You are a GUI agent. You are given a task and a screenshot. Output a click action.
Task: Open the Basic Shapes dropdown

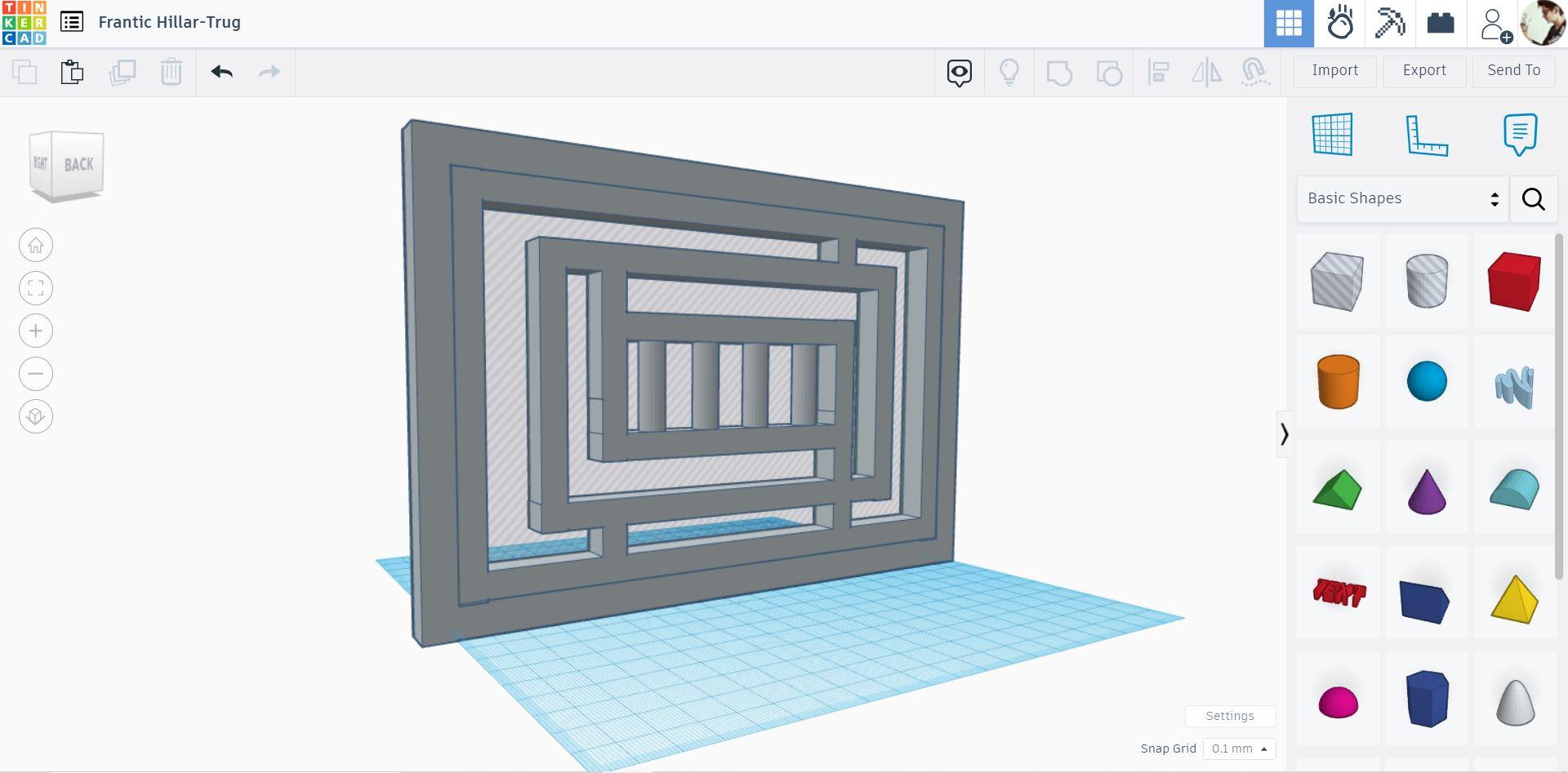1401,198
